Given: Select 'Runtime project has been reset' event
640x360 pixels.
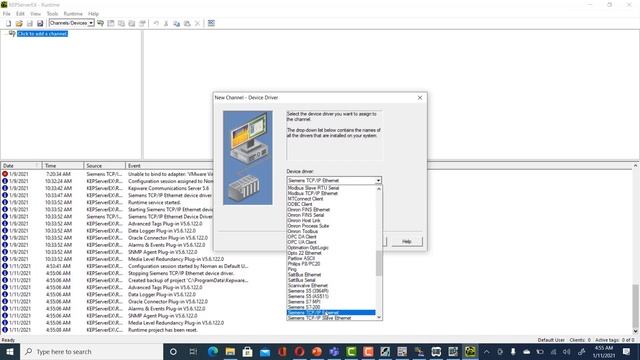Looking at the screenshot, I should pos(163,330).
